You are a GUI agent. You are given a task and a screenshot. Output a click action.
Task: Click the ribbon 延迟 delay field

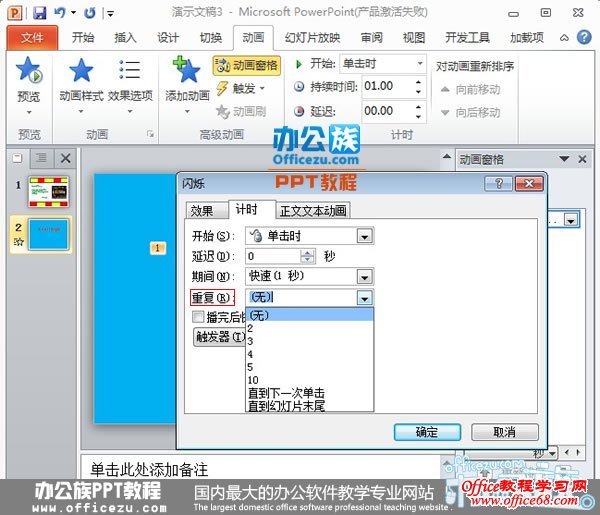[387, 111]
